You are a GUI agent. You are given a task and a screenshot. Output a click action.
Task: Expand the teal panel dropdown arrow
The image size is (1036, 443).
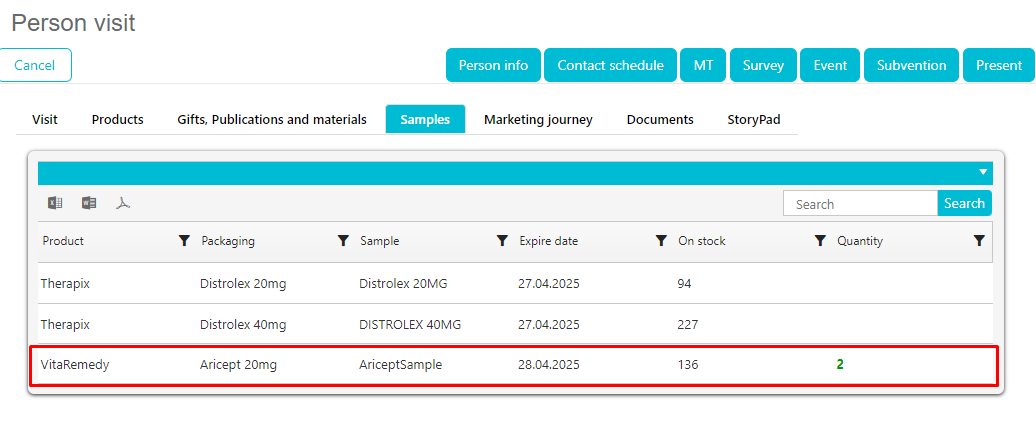[983, 173]
